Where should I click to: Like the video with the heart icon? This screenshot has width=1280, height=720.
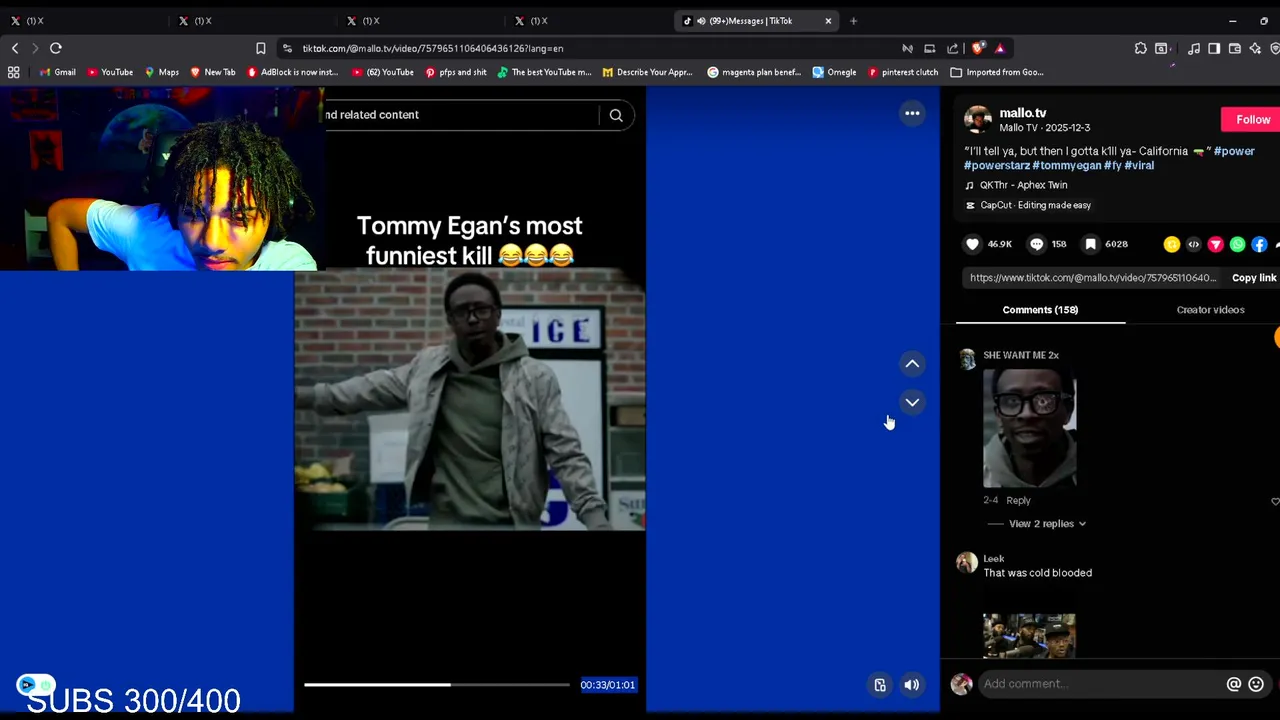coord(972,244)
